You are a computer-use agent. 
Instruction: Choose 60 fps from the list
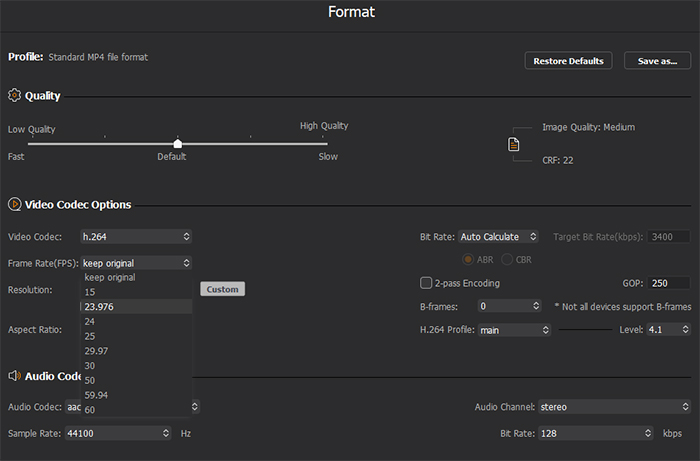136,409
